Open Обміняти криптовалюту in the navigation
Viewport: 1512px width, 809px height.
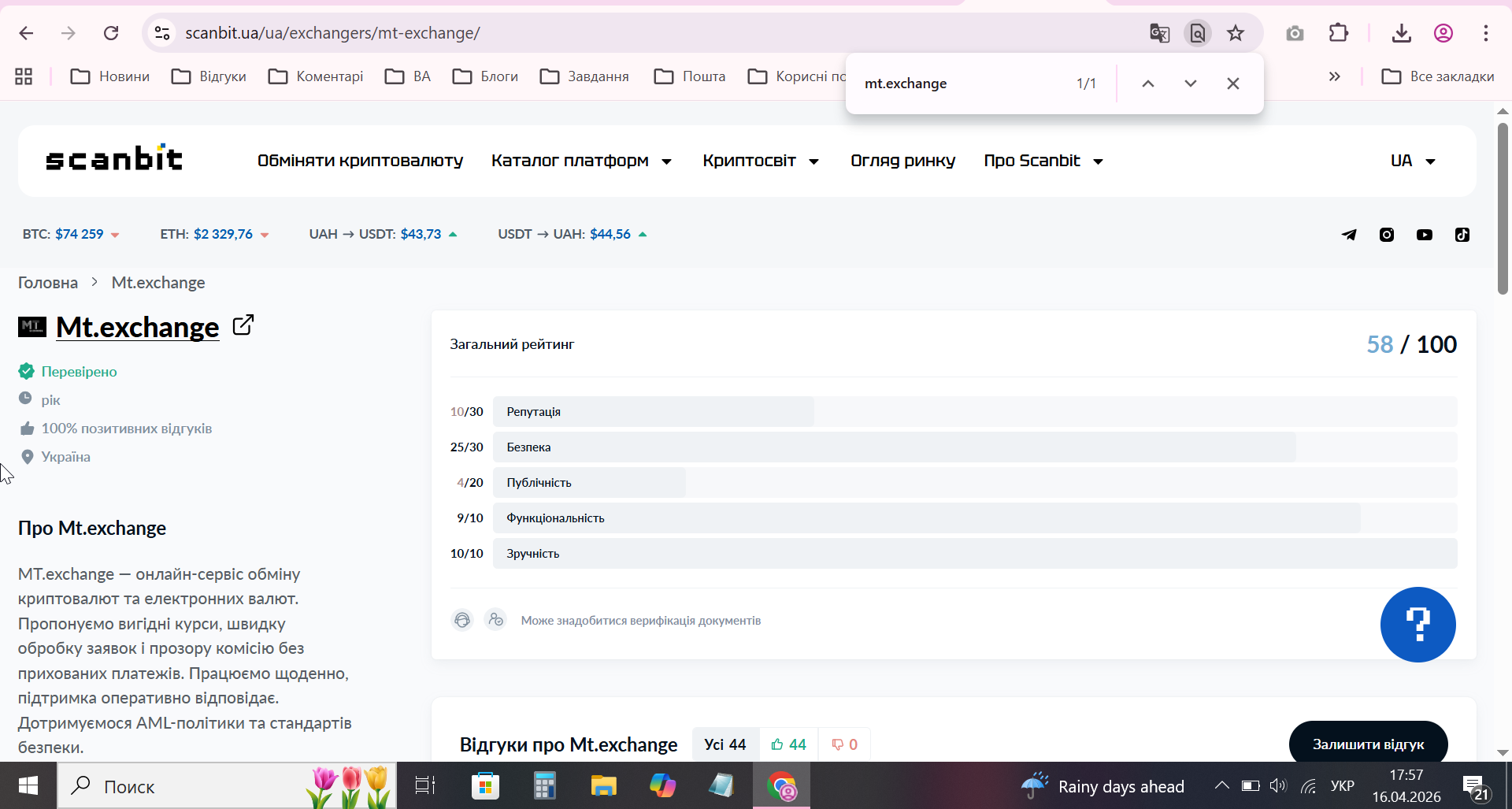pyautogui.click(x=360, y=161)
